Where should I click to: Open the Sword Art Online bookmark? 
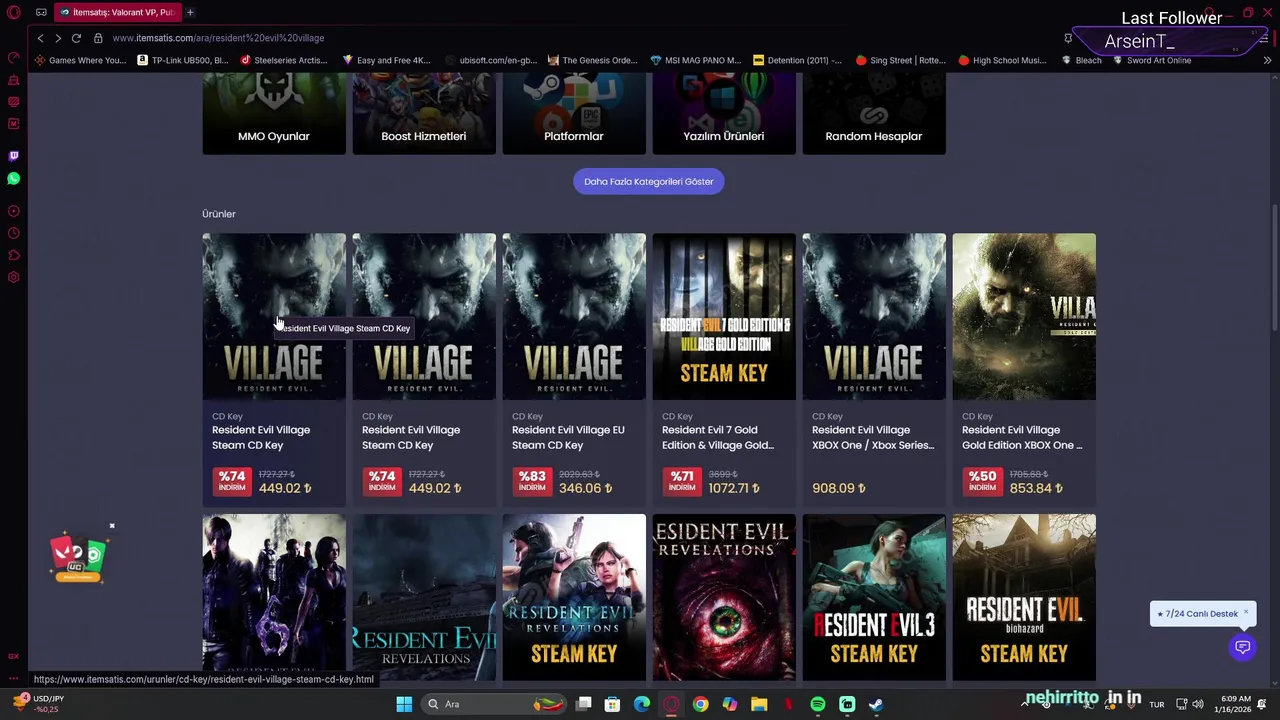click(x=1152, y=60)
